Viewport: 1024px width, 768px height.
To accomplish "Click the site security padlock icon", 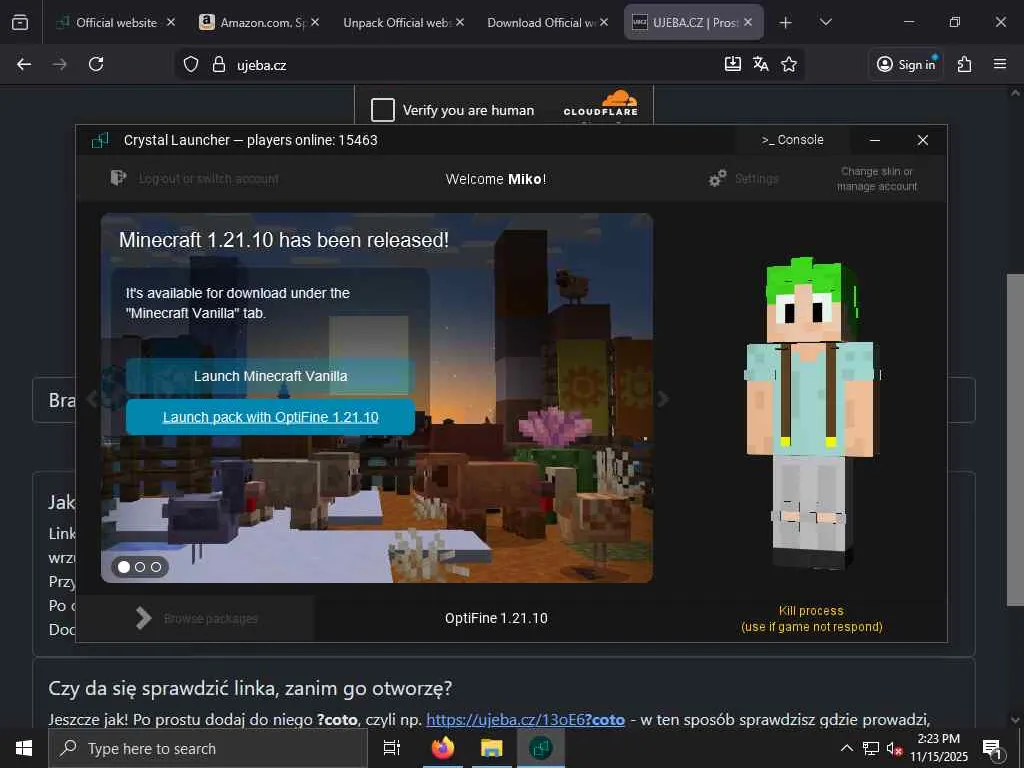I will (x=219, y=64).
